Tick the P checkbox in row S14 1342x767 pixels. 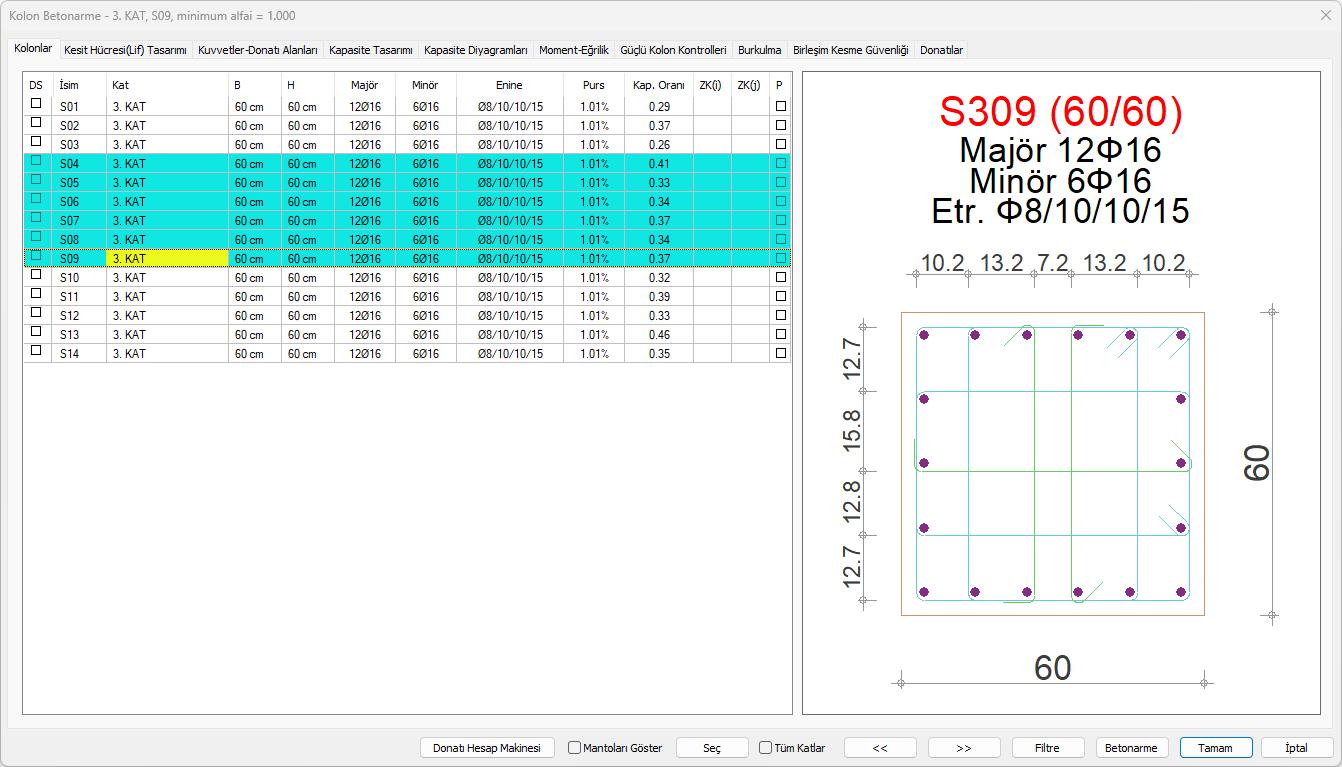coord(781,353)
